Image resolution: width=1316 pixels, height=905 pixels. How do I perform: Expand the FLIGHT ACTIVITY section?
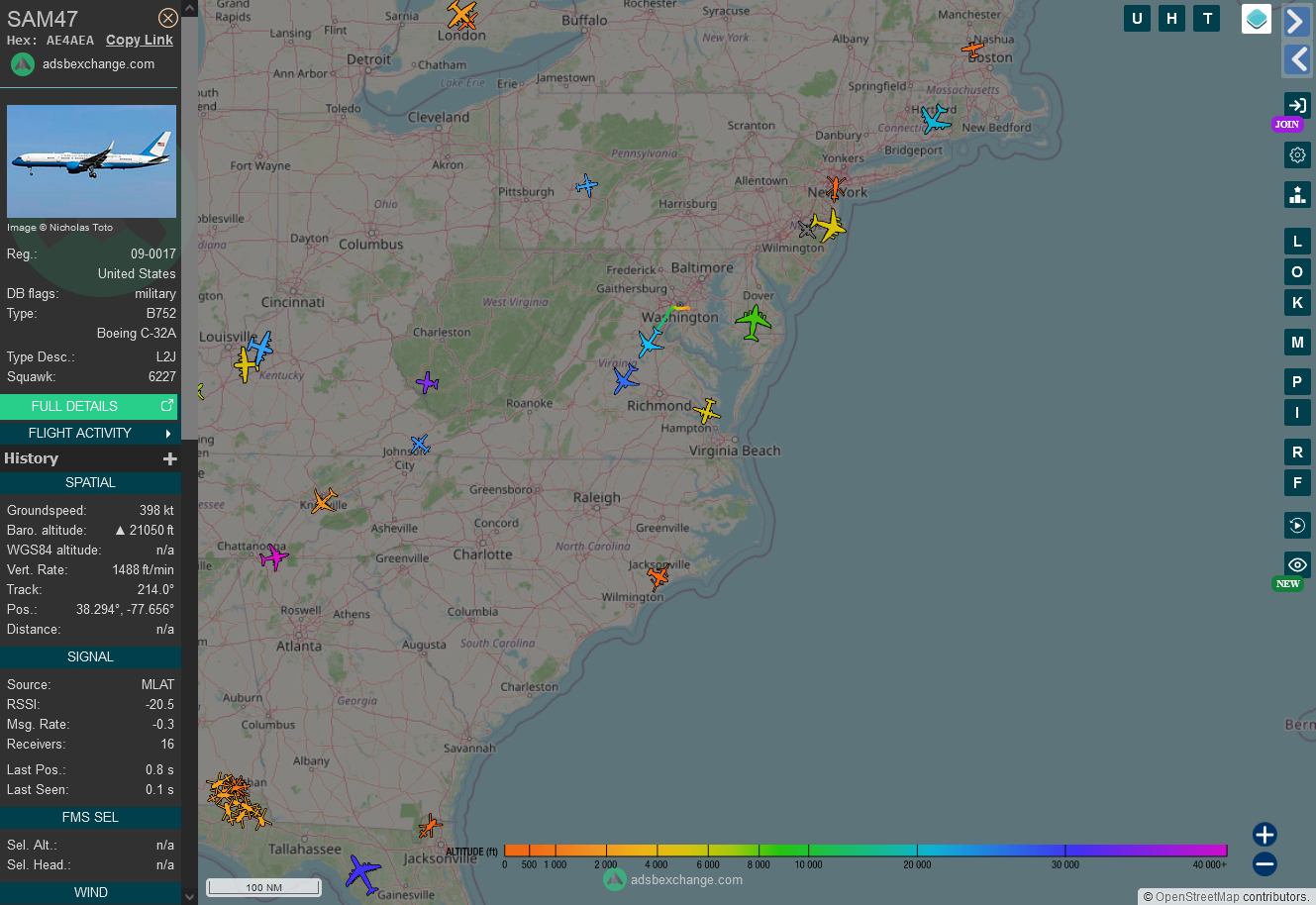[90, 433]
